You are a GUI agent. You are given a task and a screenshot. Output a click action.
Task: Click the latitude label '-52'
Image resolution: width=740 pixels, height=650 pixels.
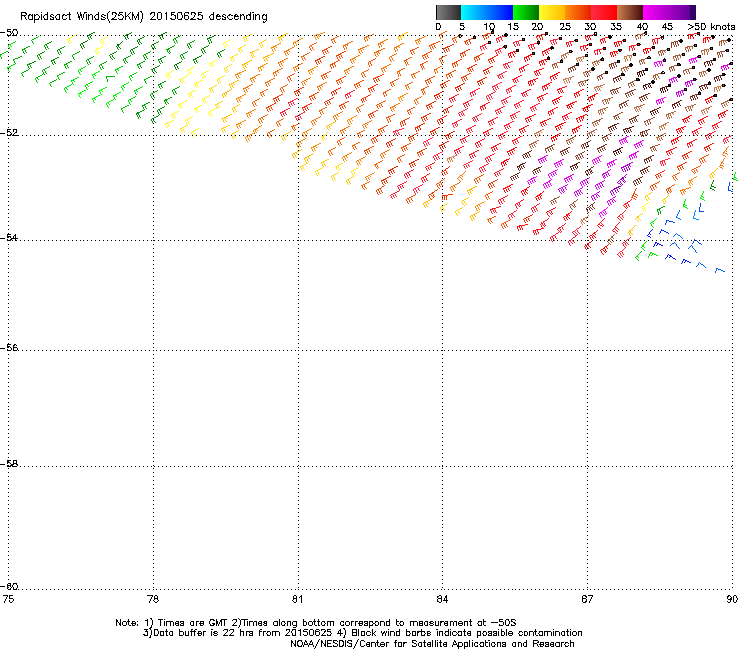tap(9, 133)
